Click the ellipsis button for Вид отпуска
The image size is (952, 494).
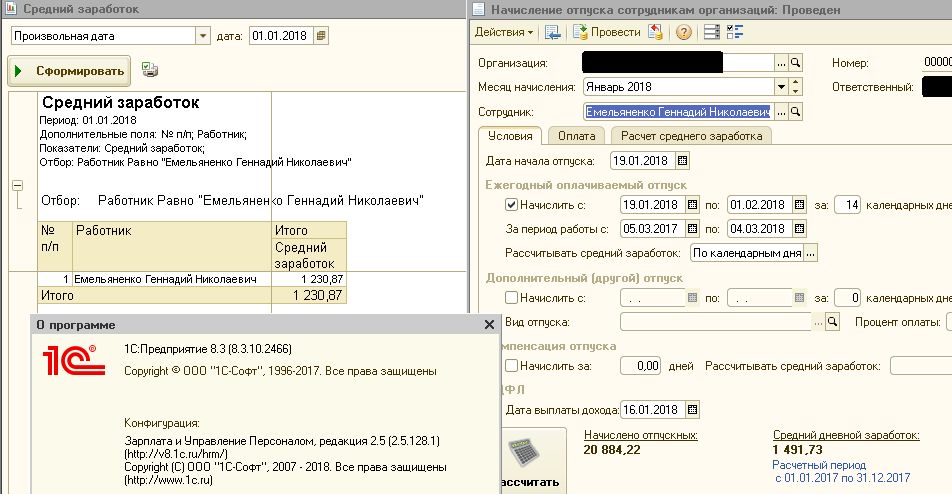pyautogui.click(x=818, y=322)
